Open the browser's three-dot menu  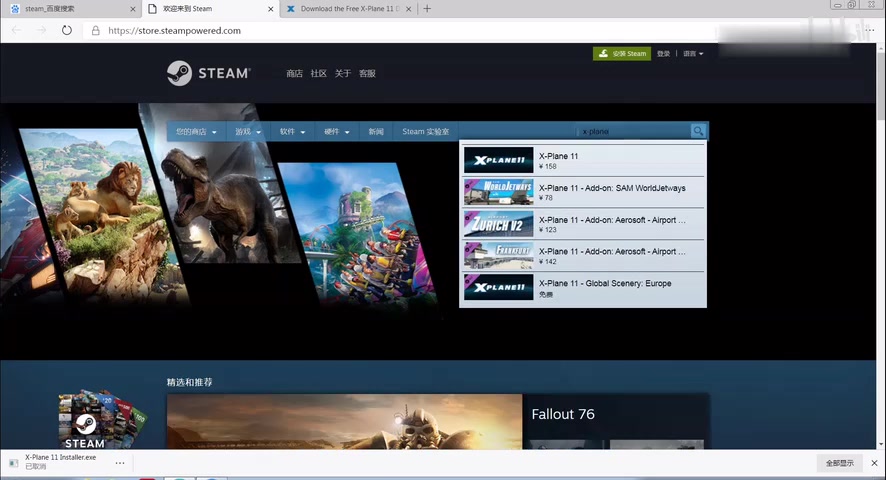coord(870,31)
